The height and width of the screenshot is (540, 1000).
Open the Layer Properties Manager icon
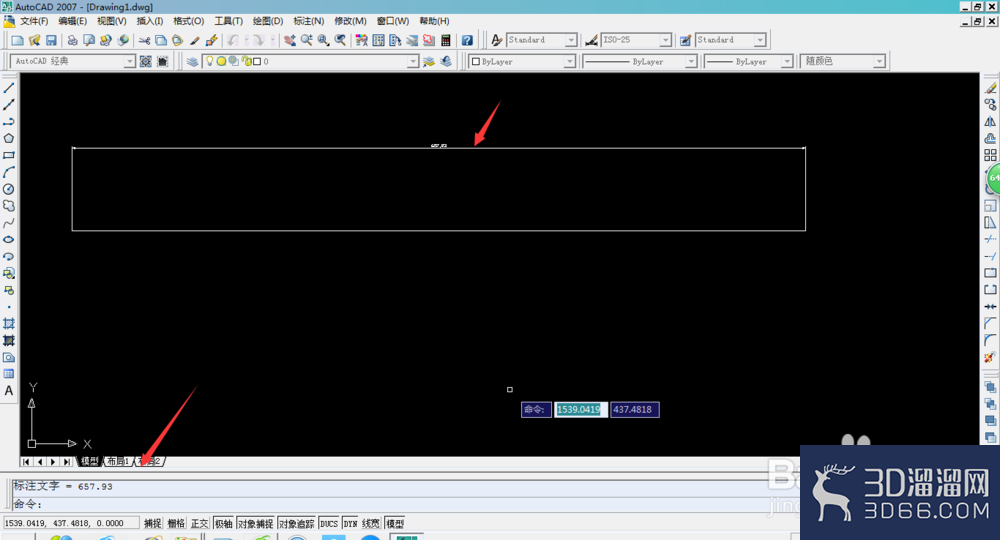click(x=192, y=61)
